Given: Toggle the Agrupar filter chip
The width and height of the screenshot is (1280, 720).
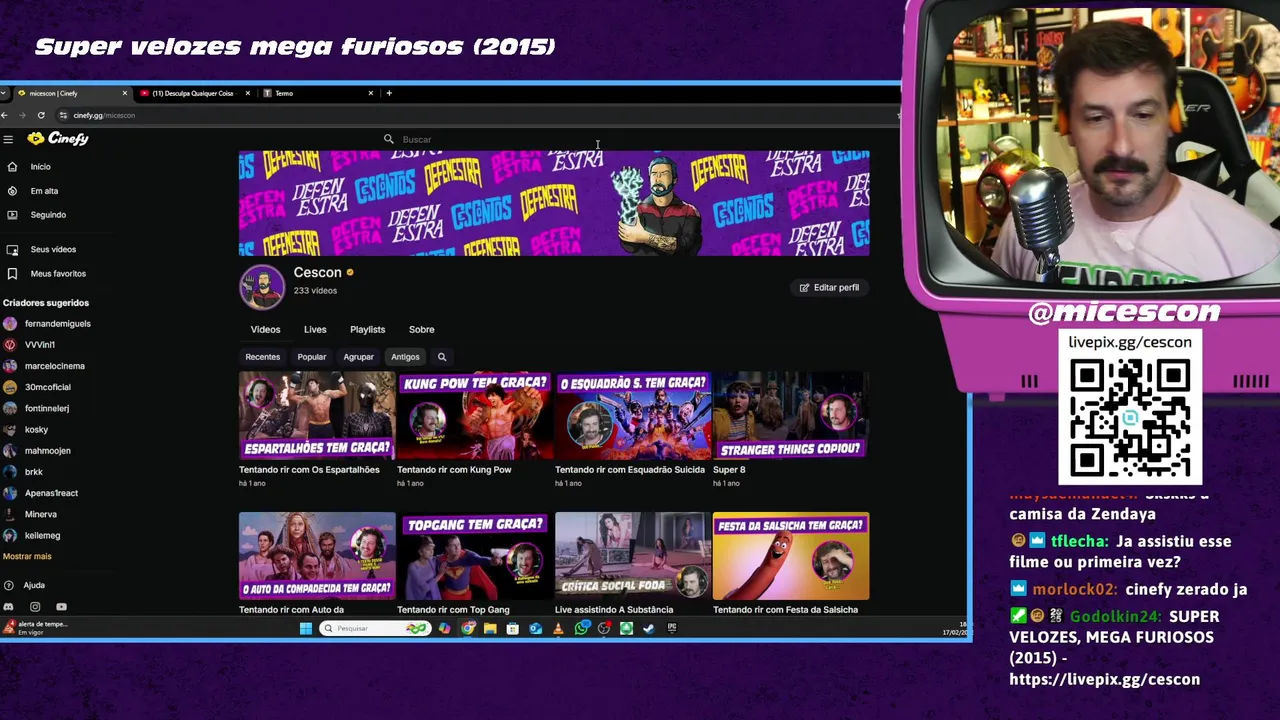Looking at the screenshot, I should (358, 357).
